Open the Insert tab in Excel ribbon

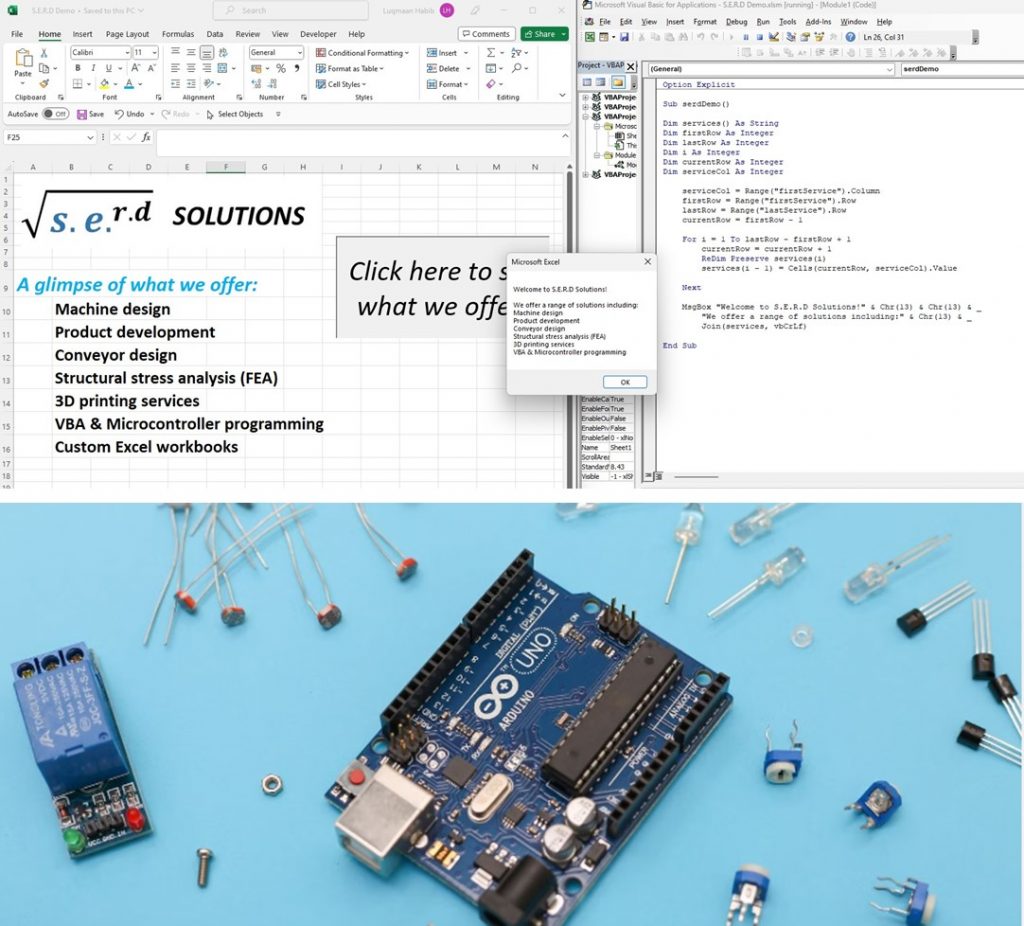82,34
